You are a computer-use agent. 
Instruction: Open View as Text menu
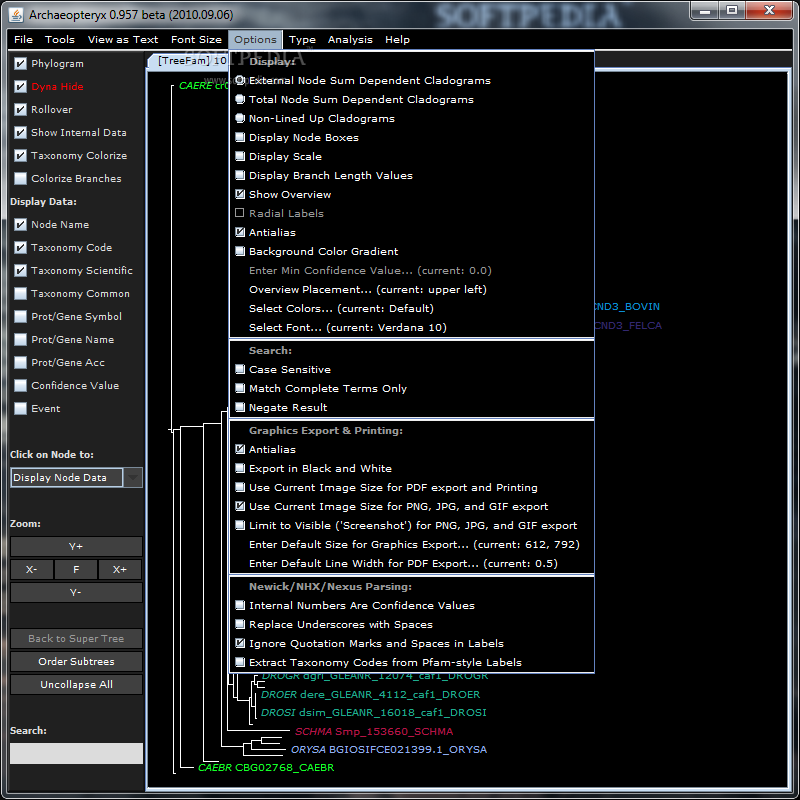tap(123, 39)
